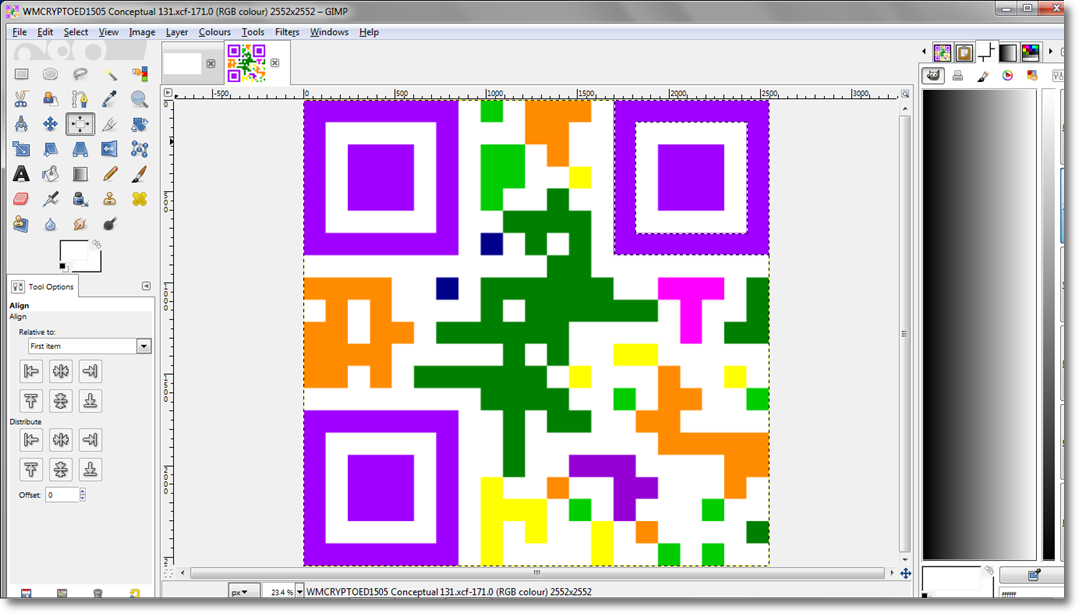Viewport: 1080px width, 615px height.
Task: Open the Tool Options tab
Action: 43,286
